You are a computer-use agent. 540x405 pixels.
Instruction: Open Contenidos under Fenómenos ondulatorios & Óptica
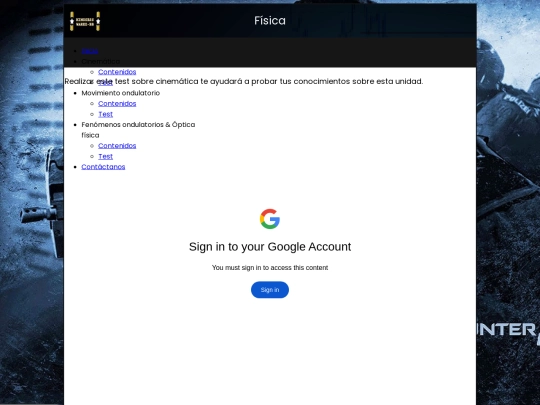pyautogui.click(x=117, y=146)
